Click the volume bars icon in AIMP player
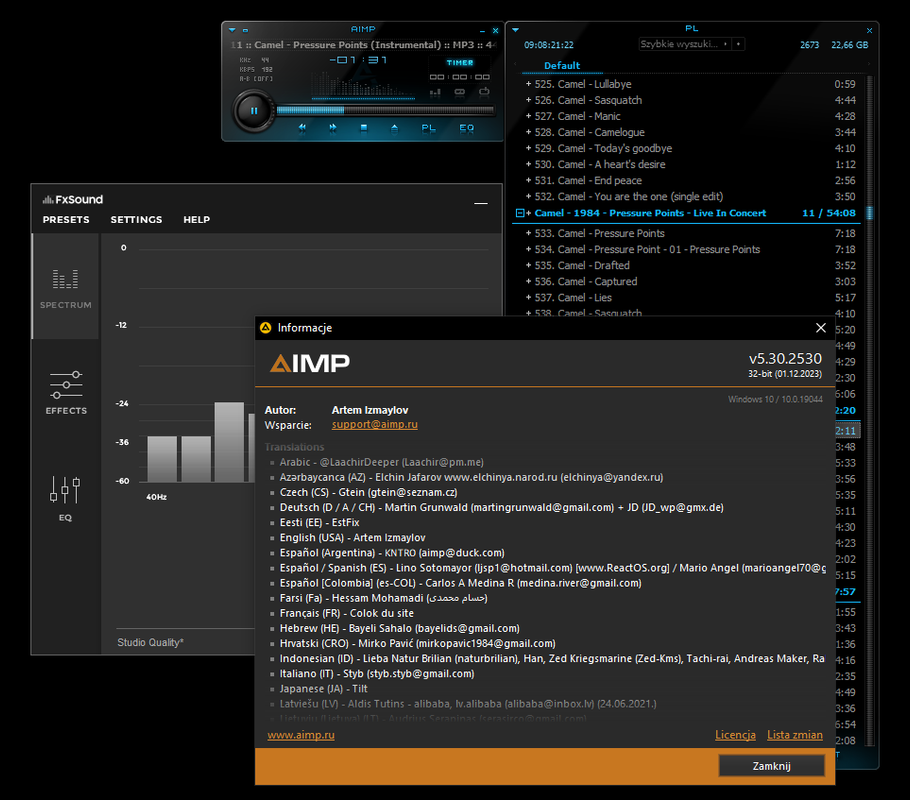 pyautogui.click(x=435, y=92)
